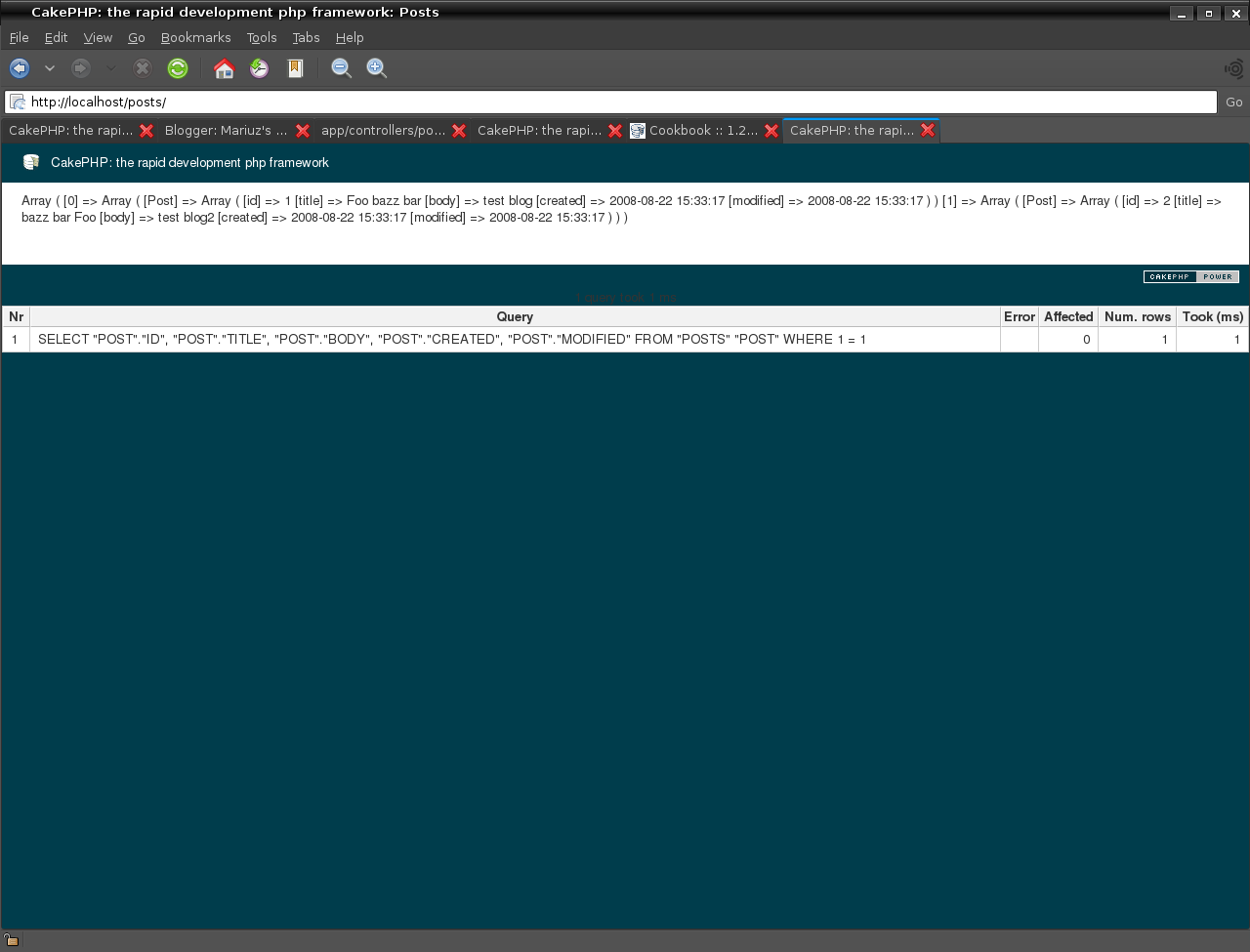Screen dimensions: 1250x952
Task: Zoom in with the plus magnifier
Action: pyautogui.click(x=377, y=68)
